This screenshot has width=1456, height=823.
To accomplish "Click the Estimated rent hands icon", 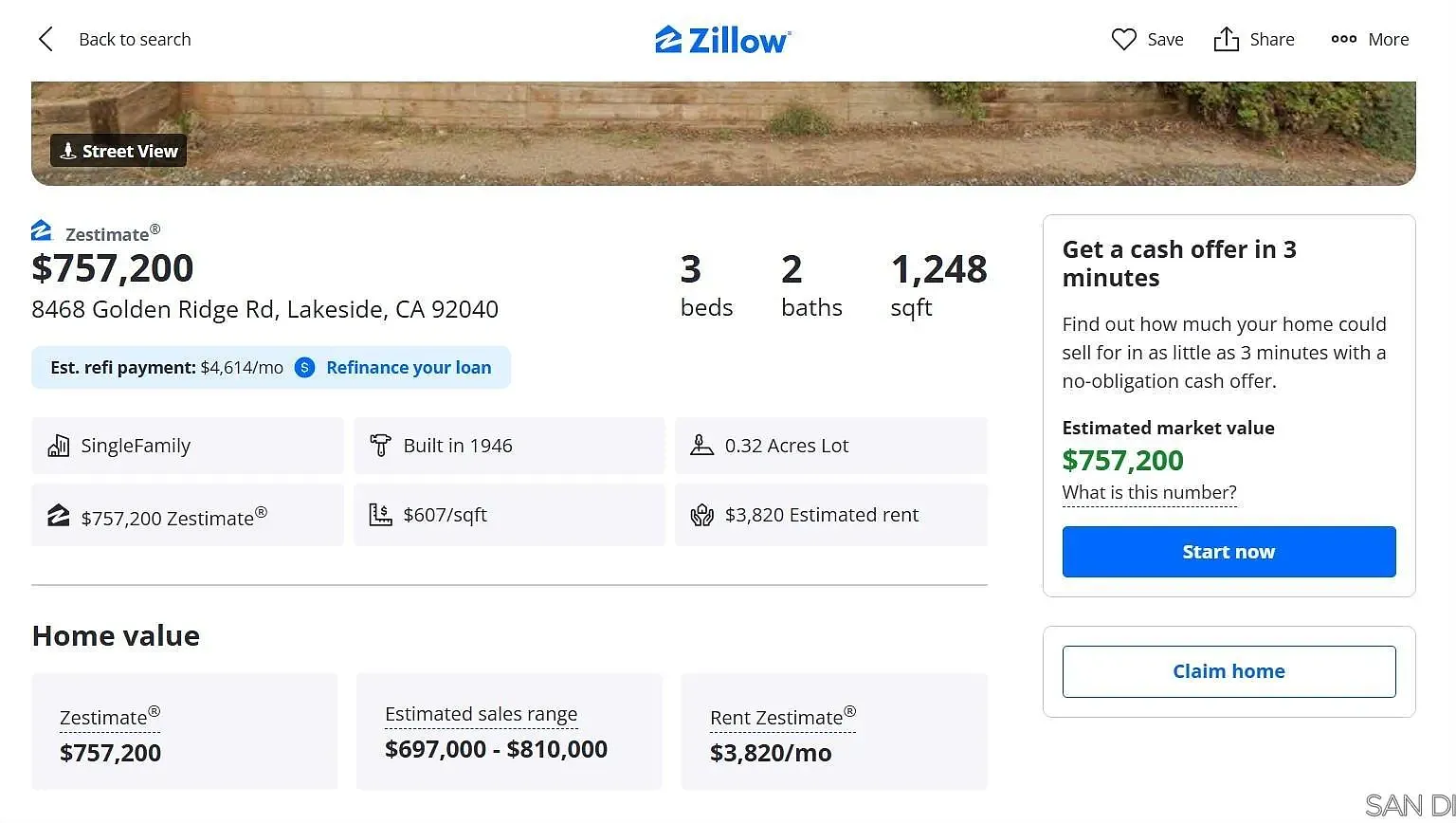I will point(701,515).
